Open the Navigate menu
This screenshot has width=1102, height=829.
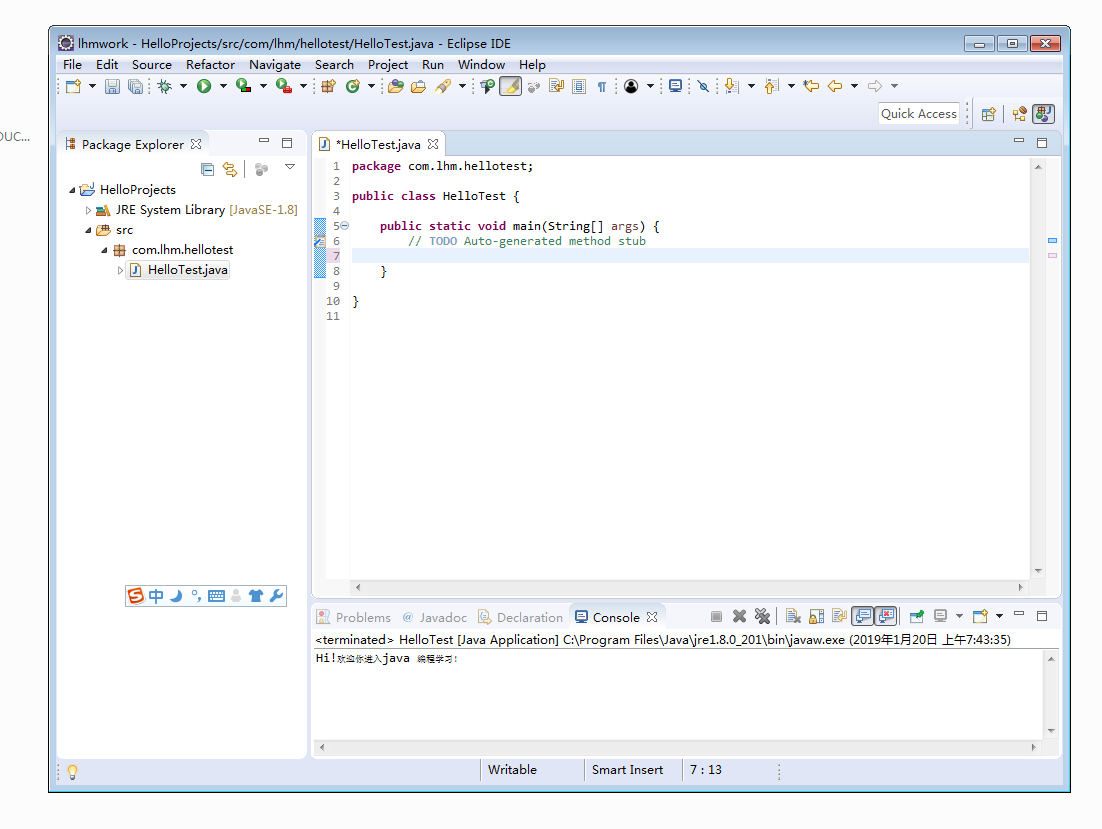coord(275,65)
